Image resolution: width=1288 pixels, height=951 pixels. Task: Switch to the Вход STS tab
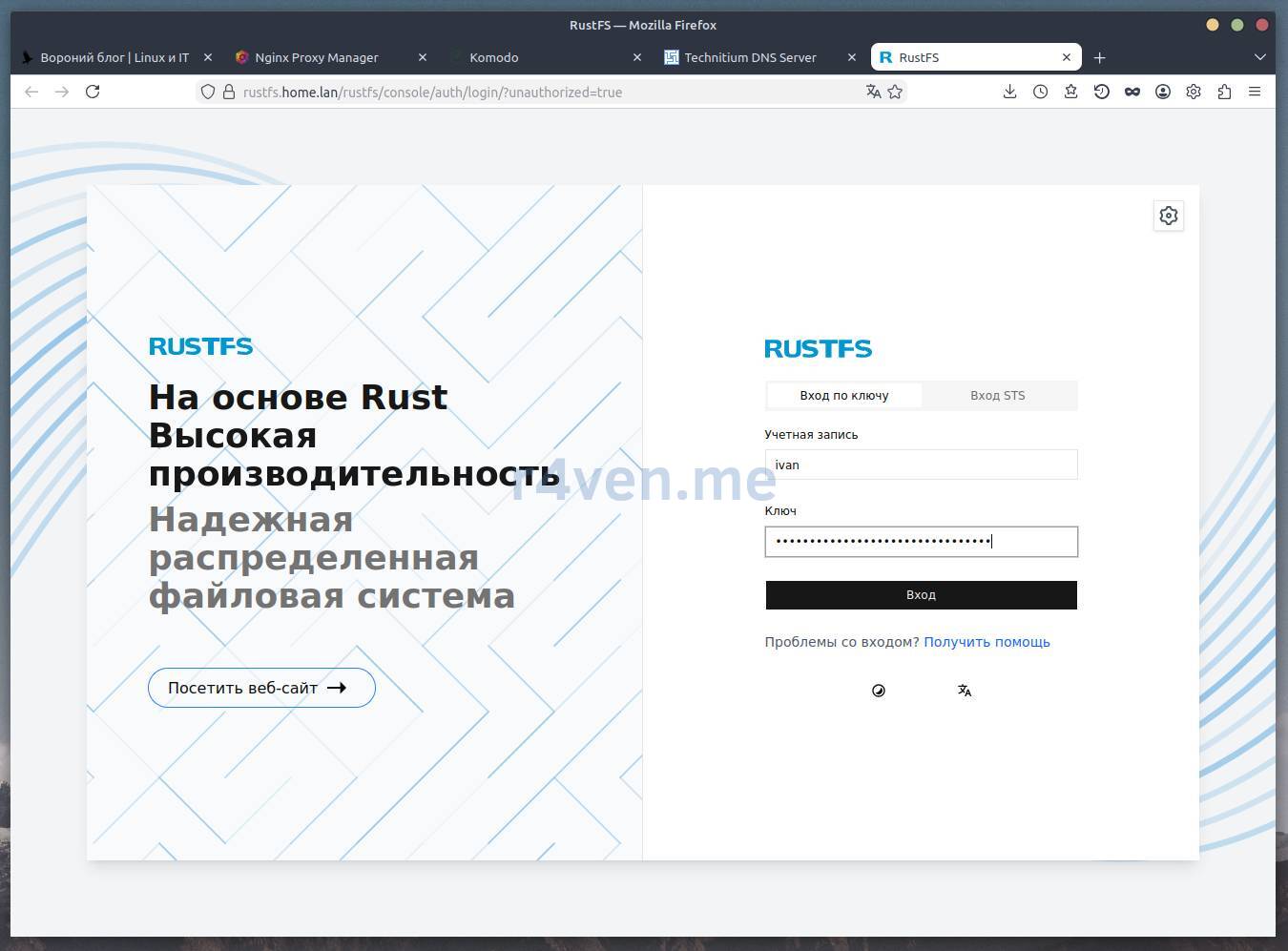click(x=997, y=395)
